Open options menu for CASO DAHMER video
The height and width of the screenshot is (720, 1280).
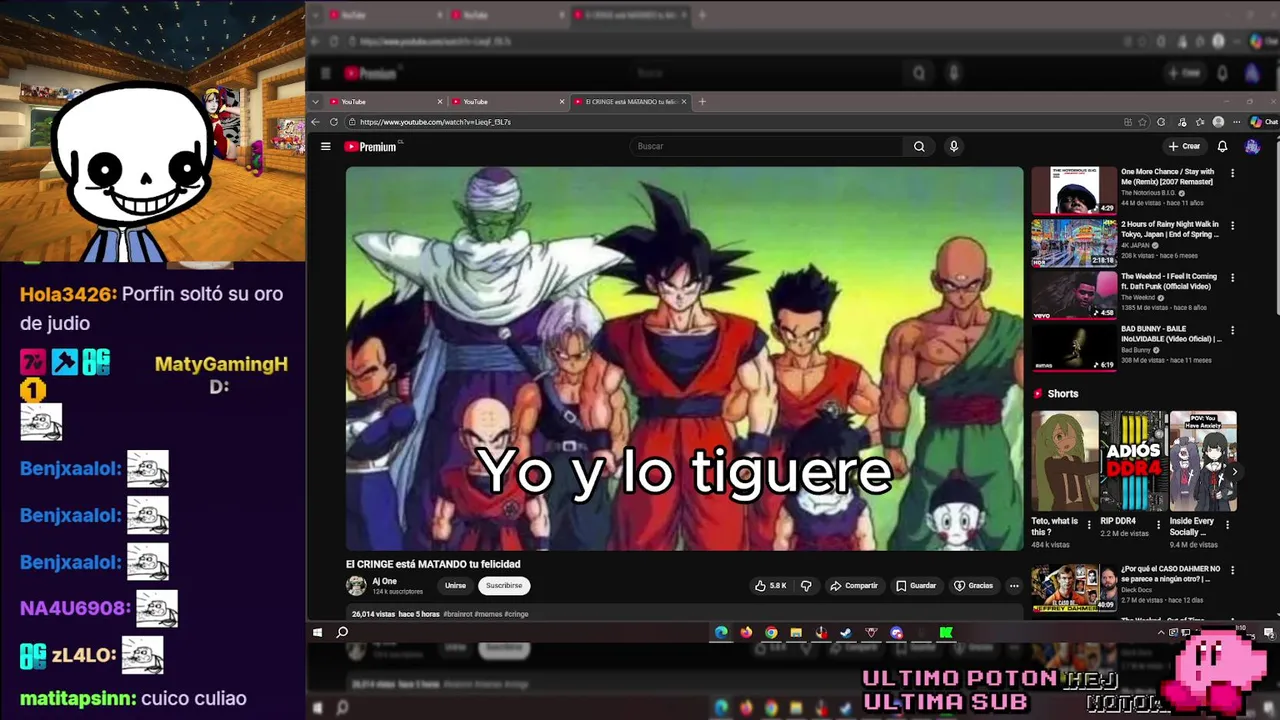pos(1232,570)
